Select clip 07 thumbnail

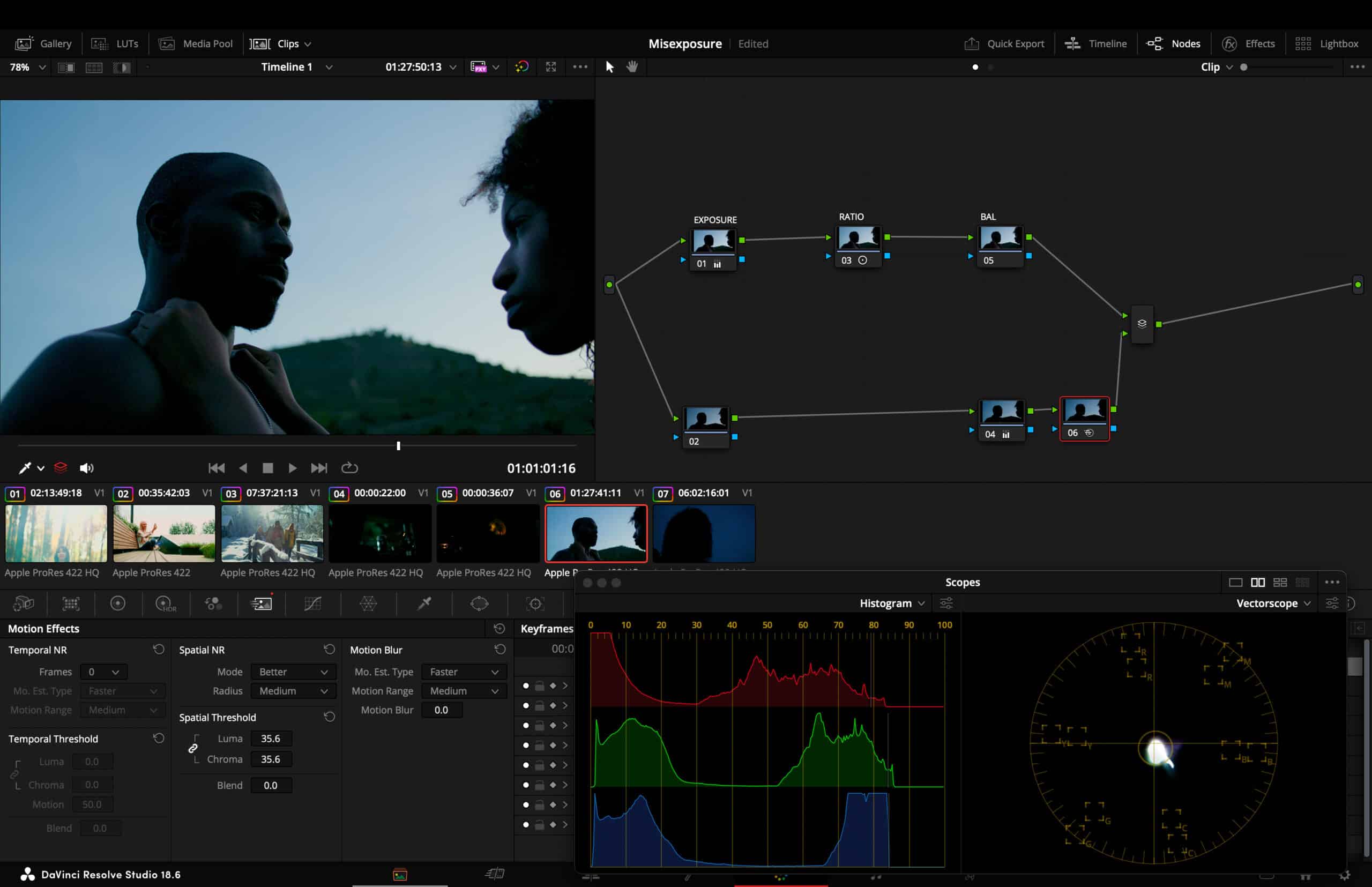click(704, 533)
